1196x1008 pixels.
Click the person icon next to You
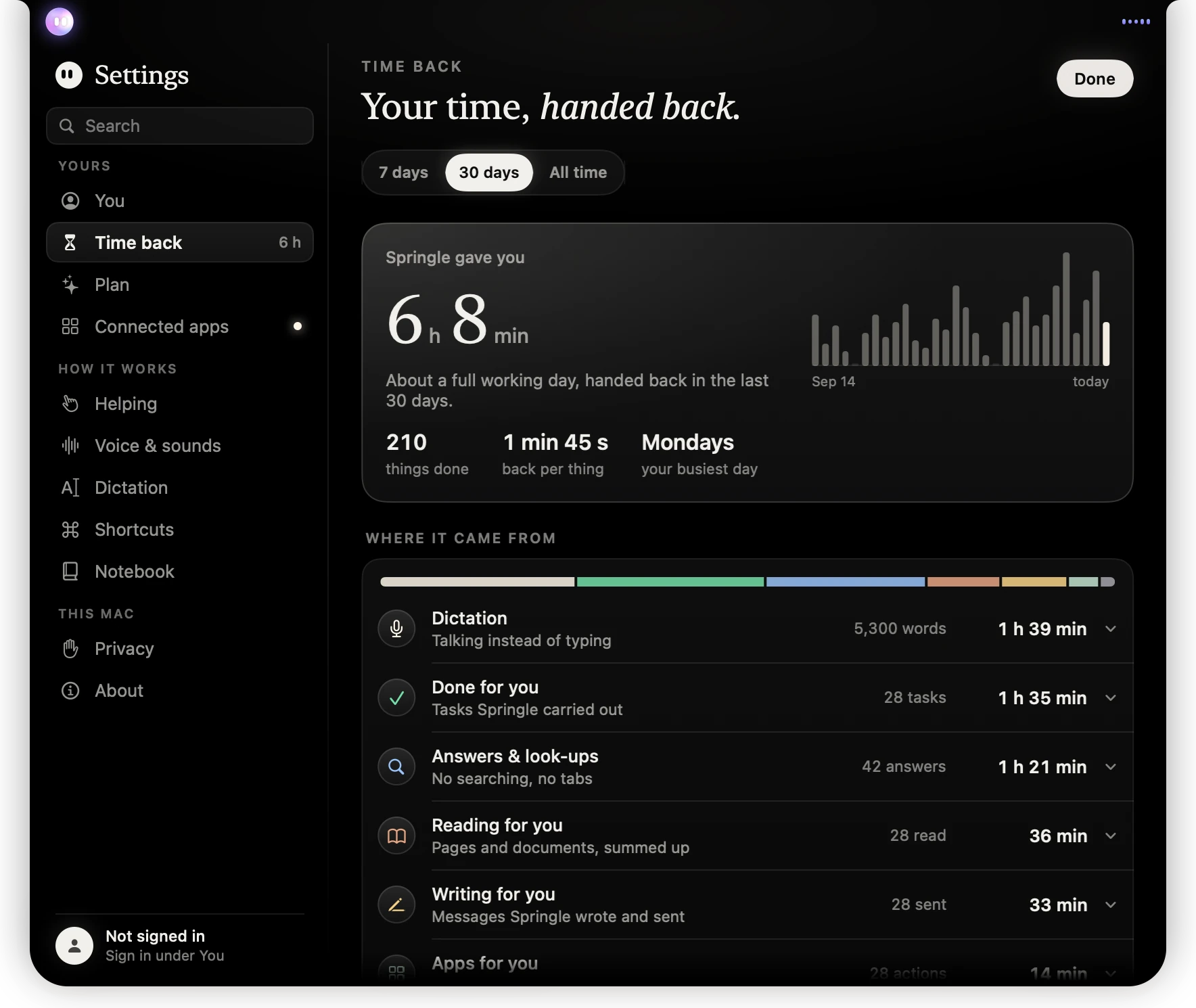(x=70, y=201)
